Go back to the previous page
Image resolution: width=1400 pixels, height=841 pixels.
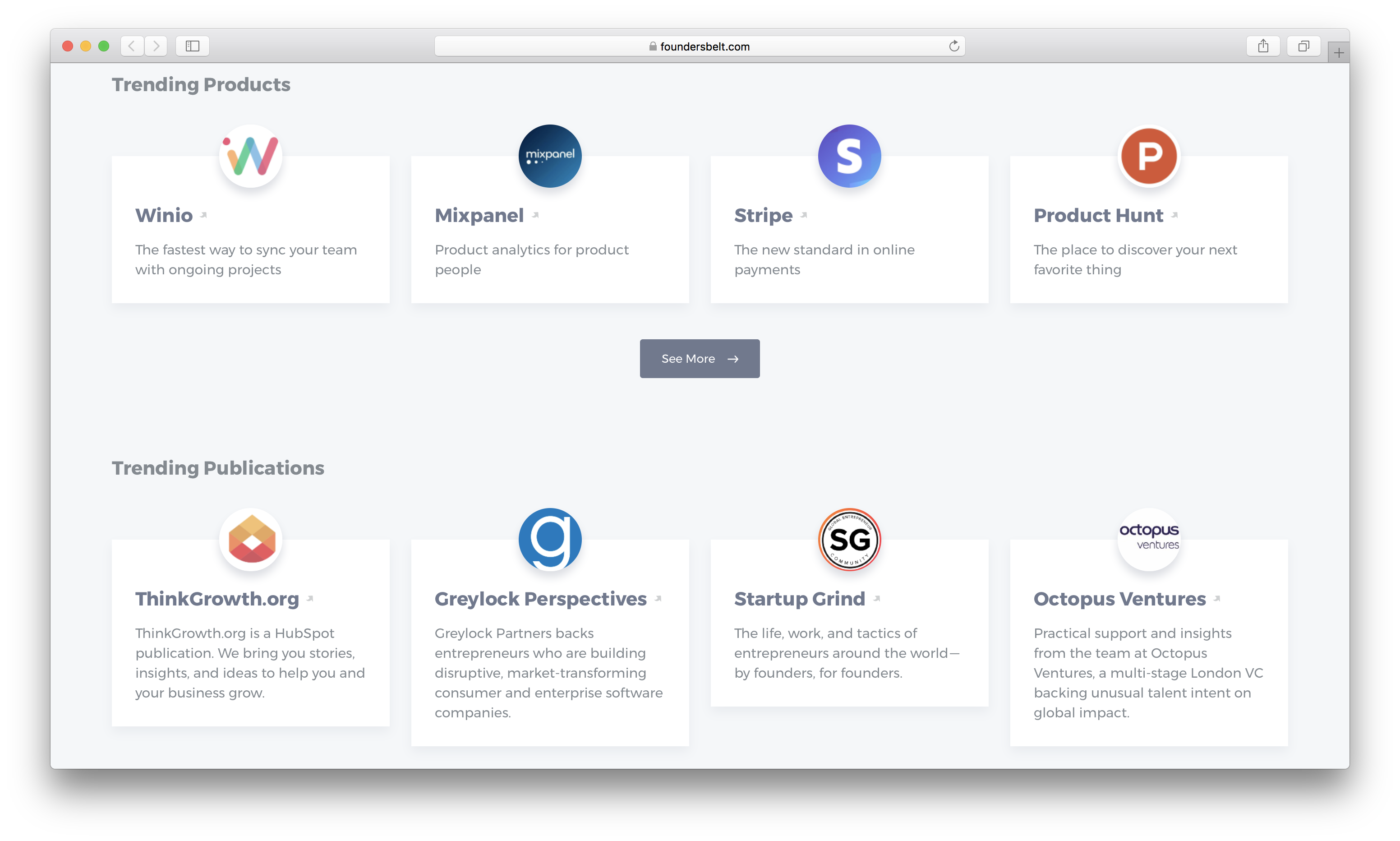[x=132, y=46]
